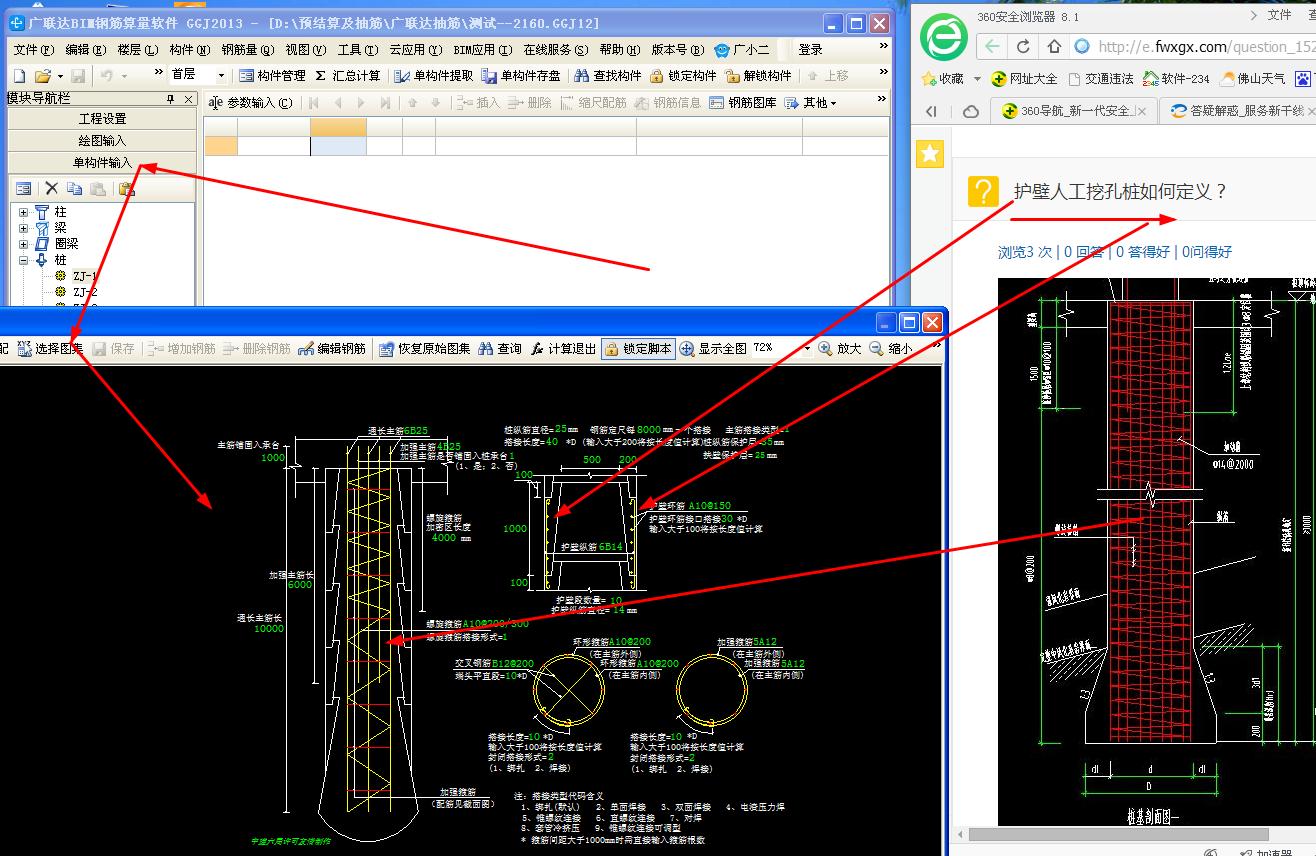Click the browser back arrow

click(x=991, y=46)
